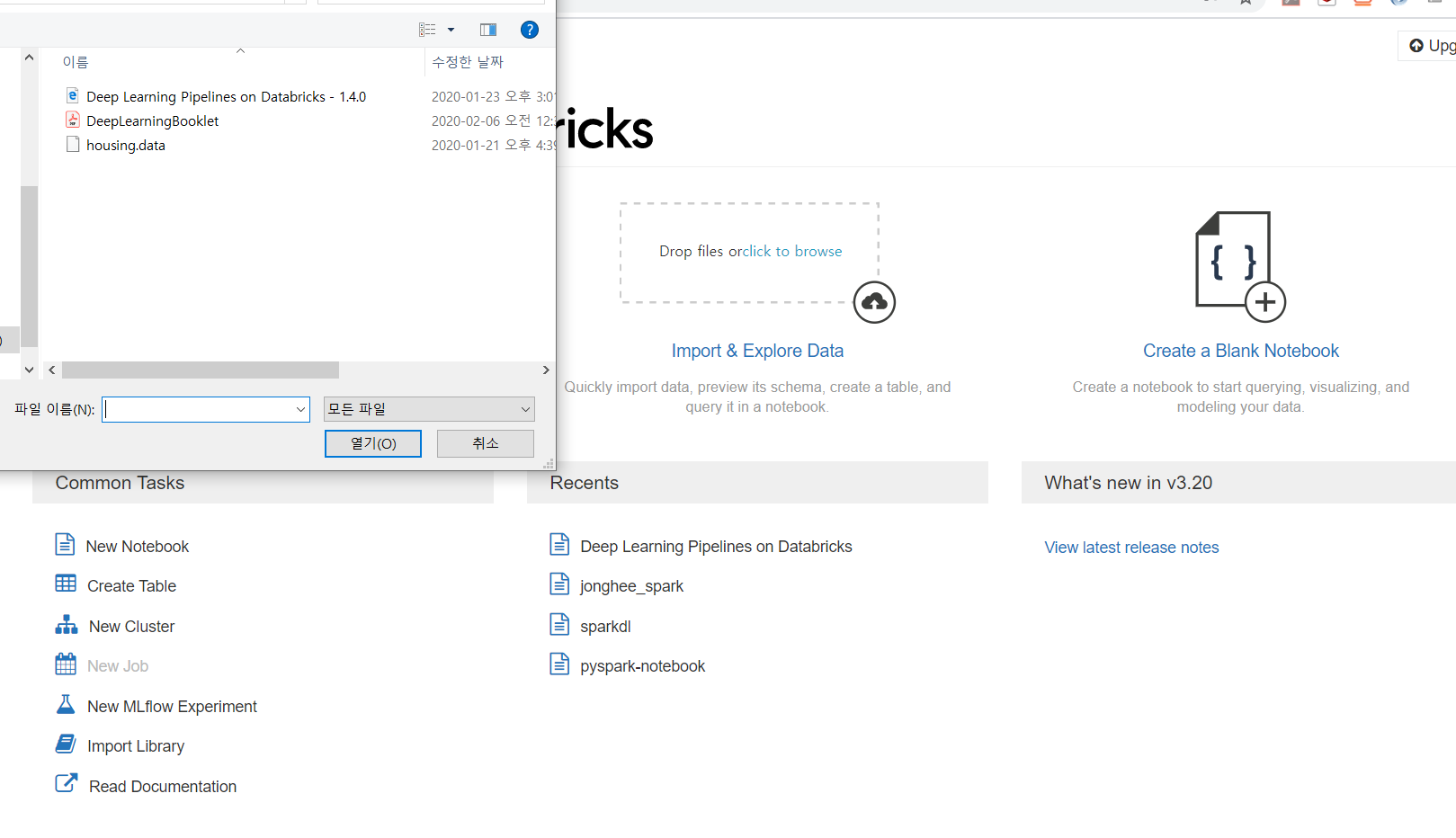Open recent sparkdl notebook
The width and height of the screenshot is (1456, 838).
point(605,627)
